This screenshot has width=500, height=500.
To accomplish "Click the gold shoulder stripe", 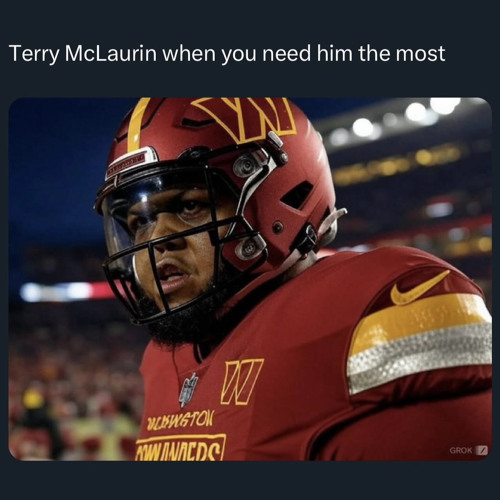I will click(x=420, y=320).
